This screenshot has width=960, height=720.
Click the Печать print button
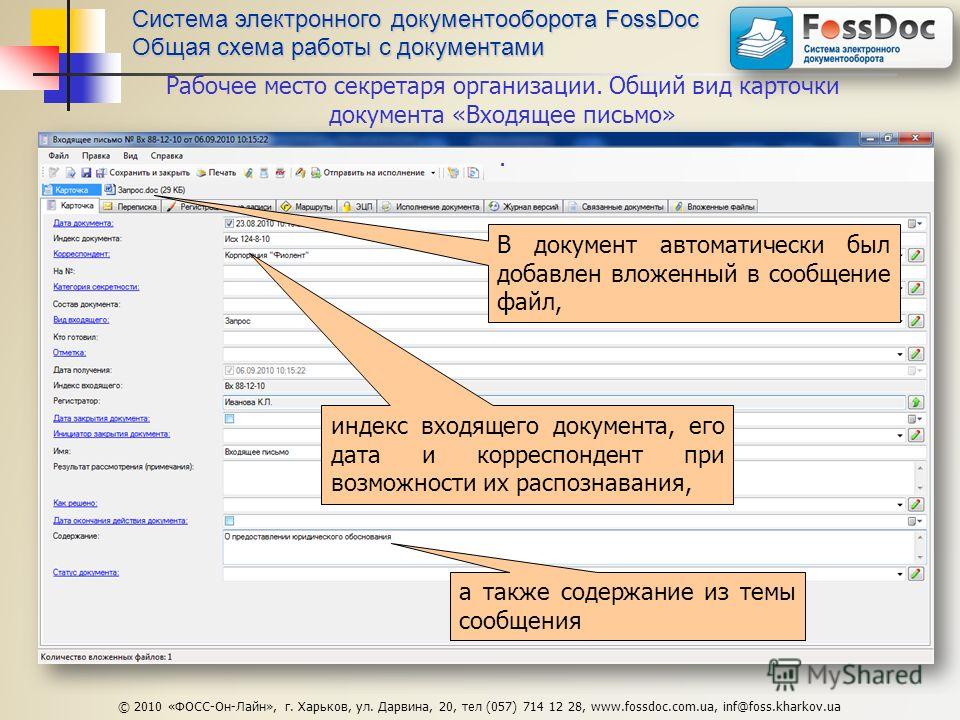coord(217,173)
